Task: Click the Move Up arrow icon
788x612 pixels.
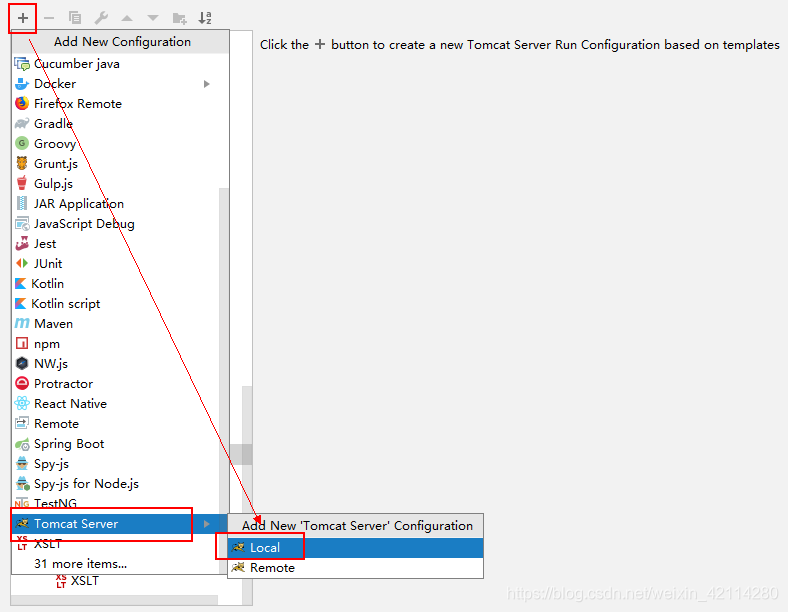Action: pyautogui.click(x=127, y=18)
